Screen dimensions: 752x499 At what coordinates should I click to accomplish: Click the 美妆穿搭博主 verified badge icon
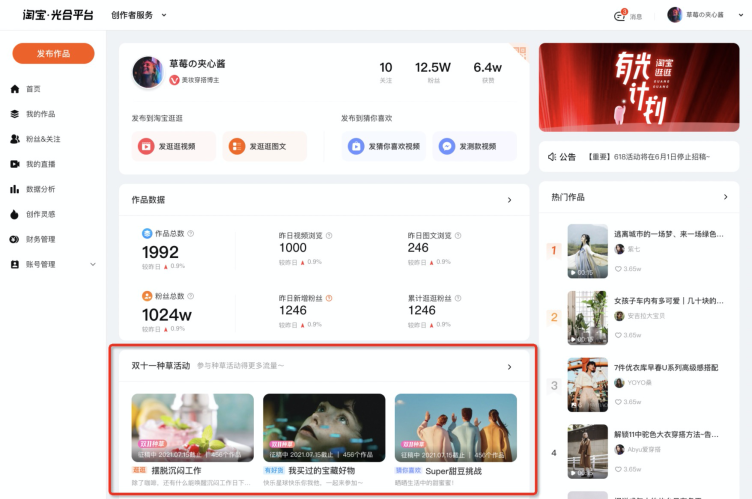click(174, 80)
